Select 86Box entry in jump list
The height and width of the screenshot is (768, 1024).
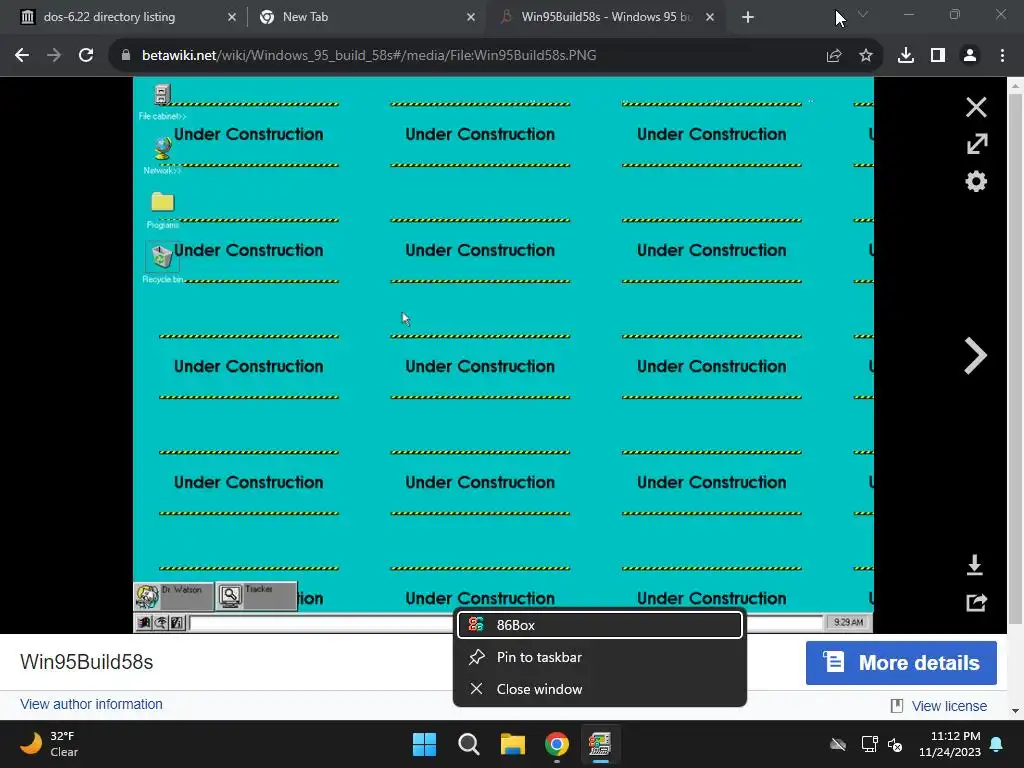click(600, 625)
